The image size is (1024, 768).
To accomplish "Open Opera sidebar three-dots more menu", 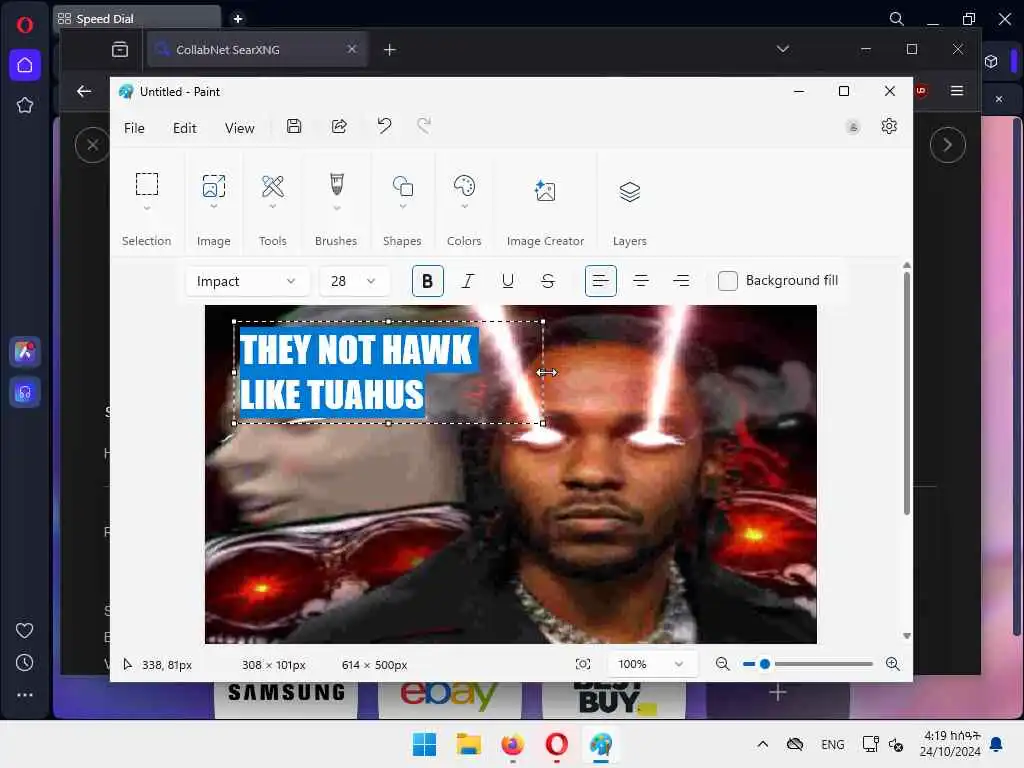I will coord(25,695).
